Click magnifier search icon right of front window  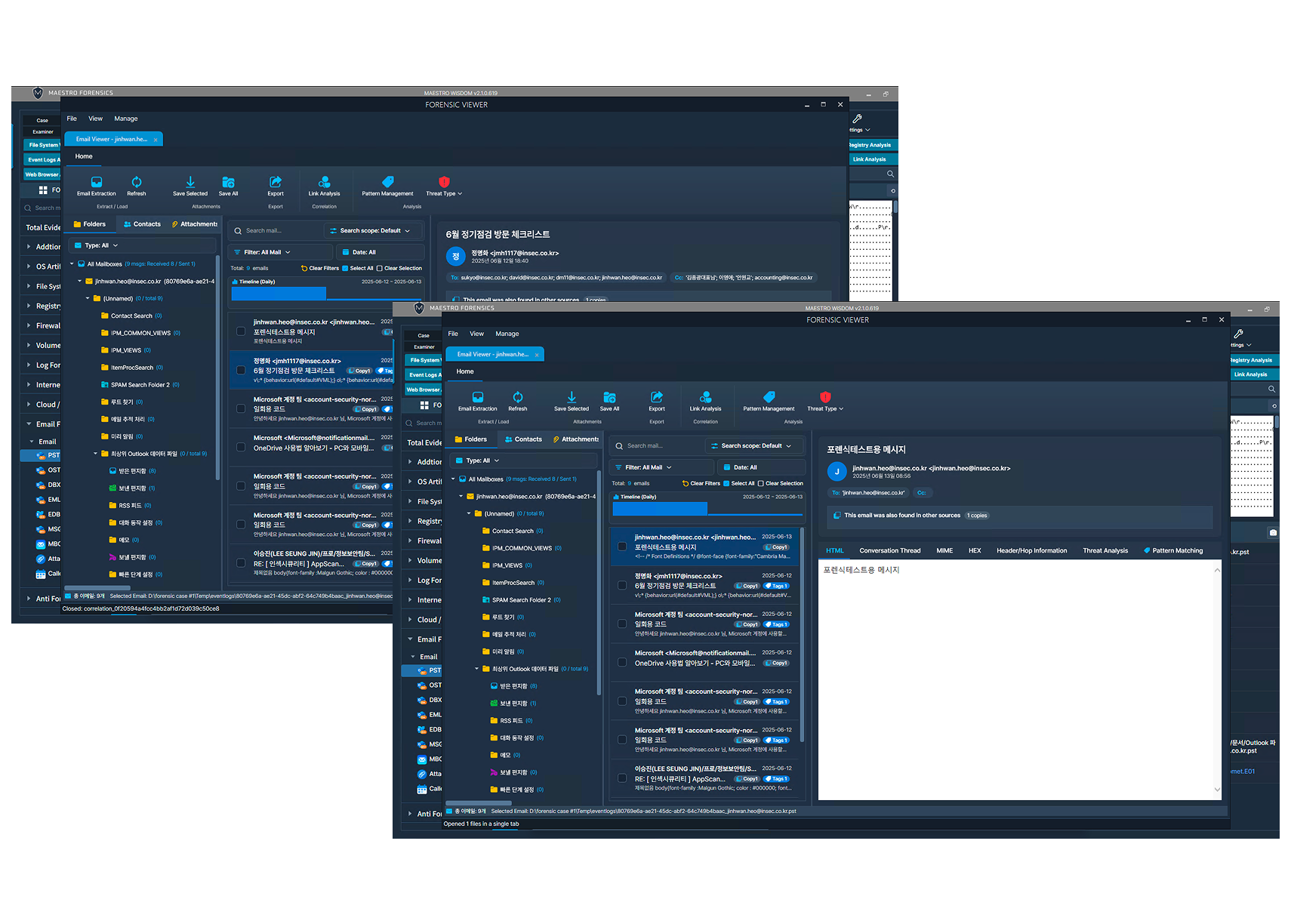click(x=1271, y=390)
